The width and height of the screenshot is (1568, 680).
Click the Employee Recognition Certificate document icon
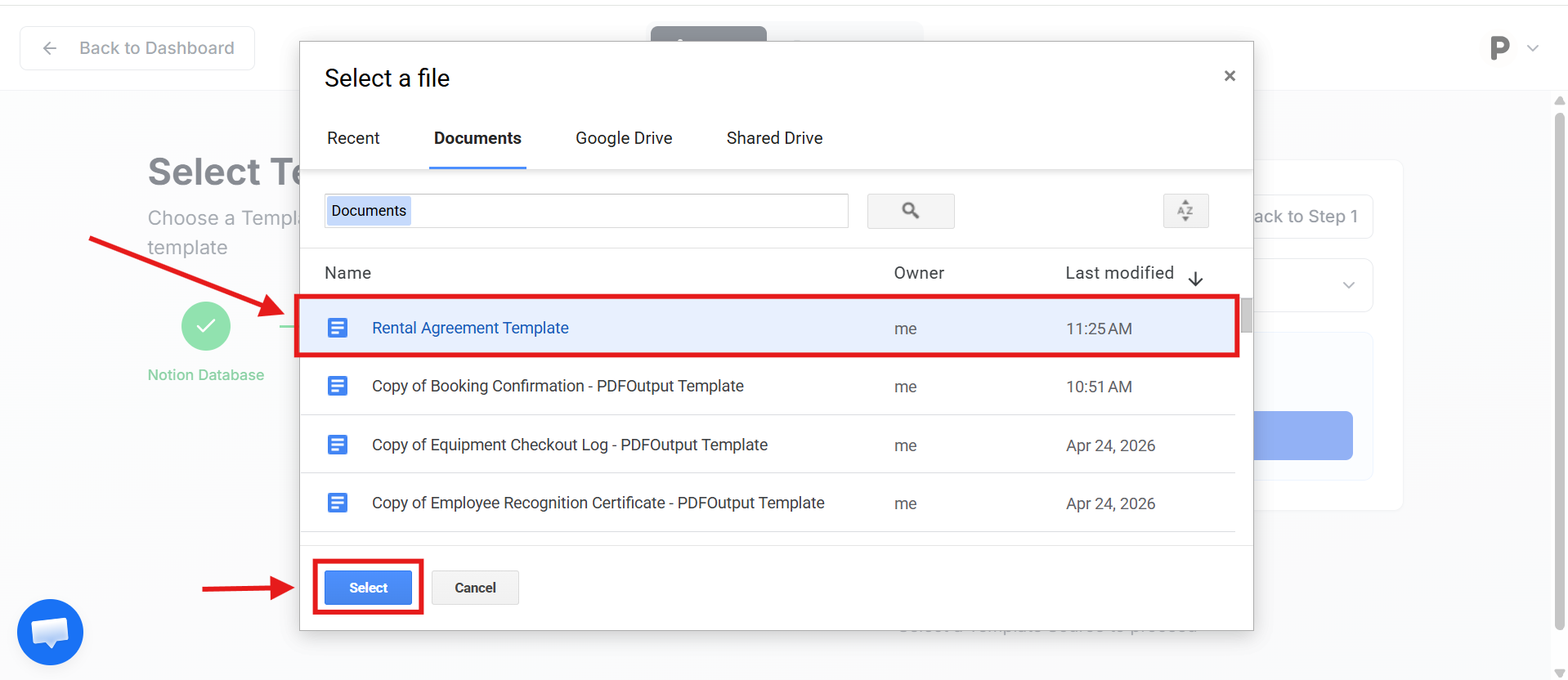coord(338,503)
